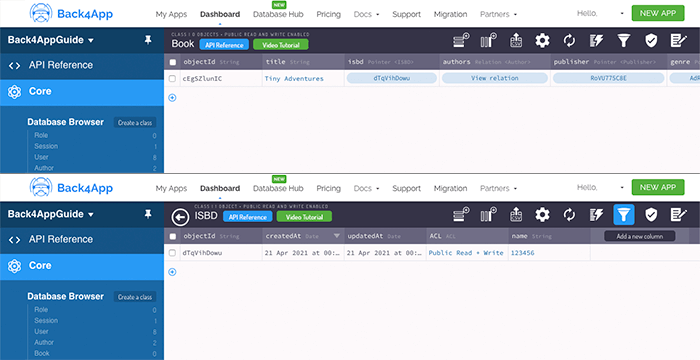Refresh the Book class data
Image resolution: width=700 pixels, height=360 pixels.
(569, 41)
